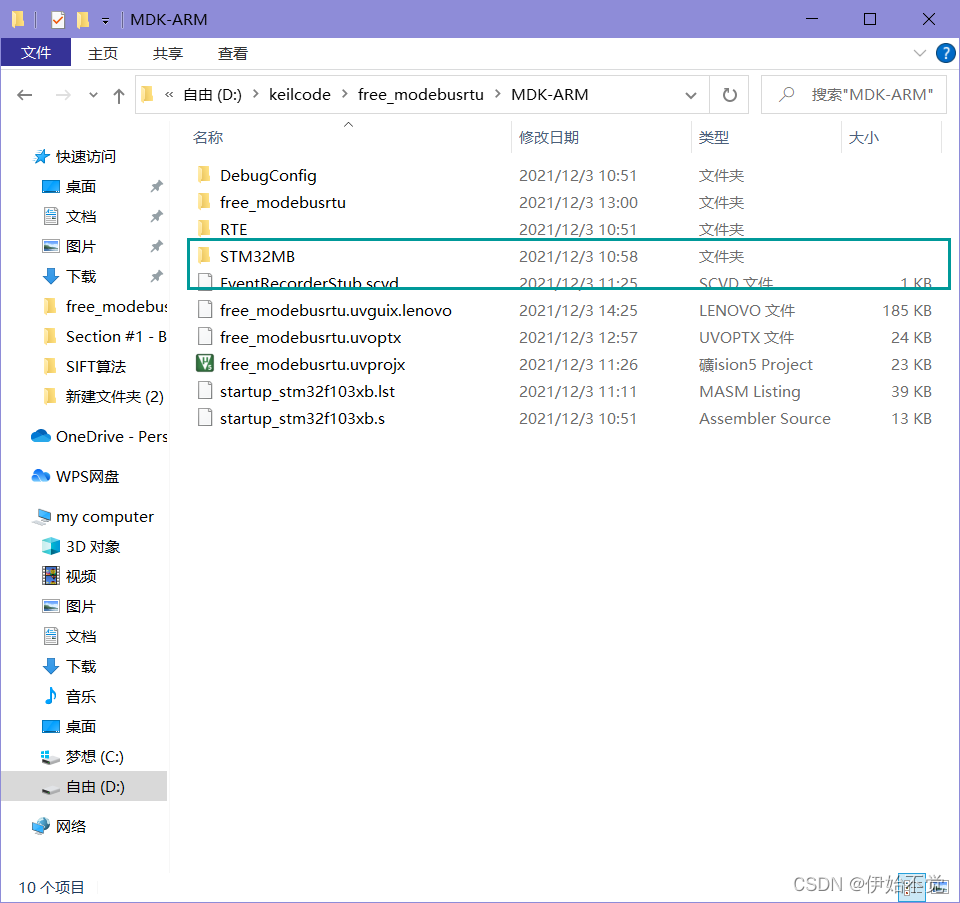This screenshot has height=903, width=960.
Task: Open 快速访问 star item
Action: [x=75, y=157]
